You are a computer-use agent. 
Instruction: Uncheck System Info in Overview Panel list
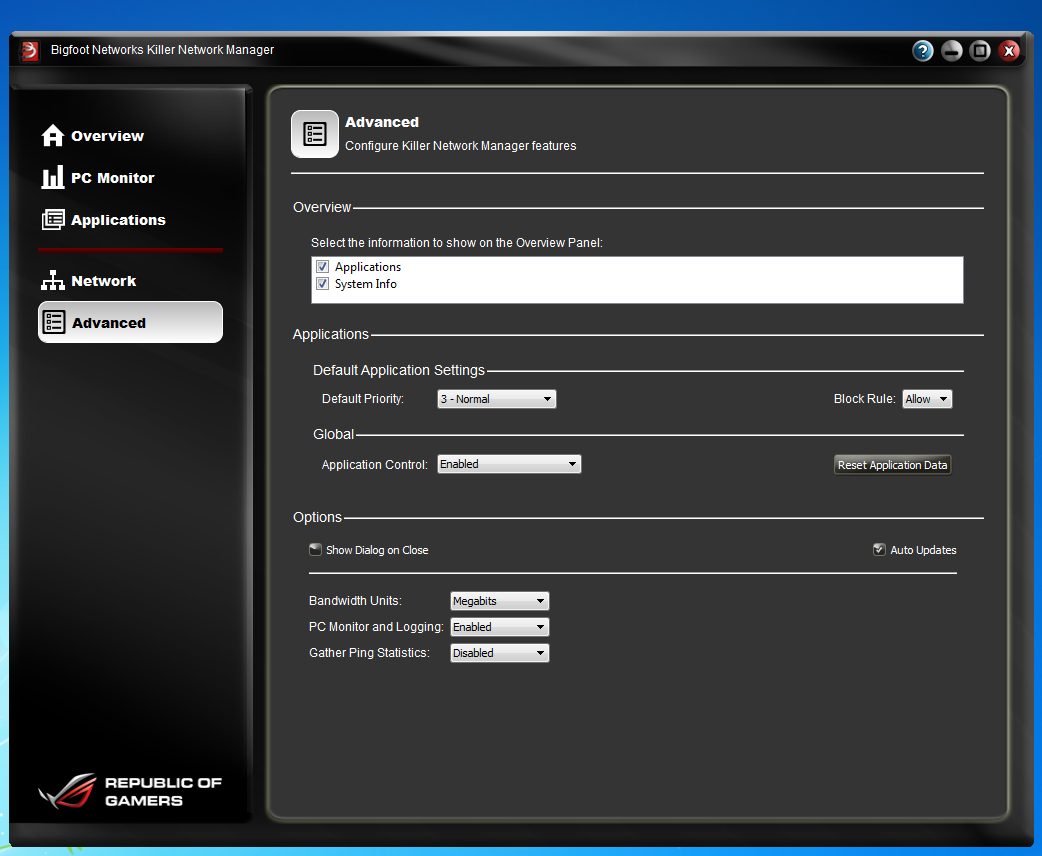click(322, 284)
